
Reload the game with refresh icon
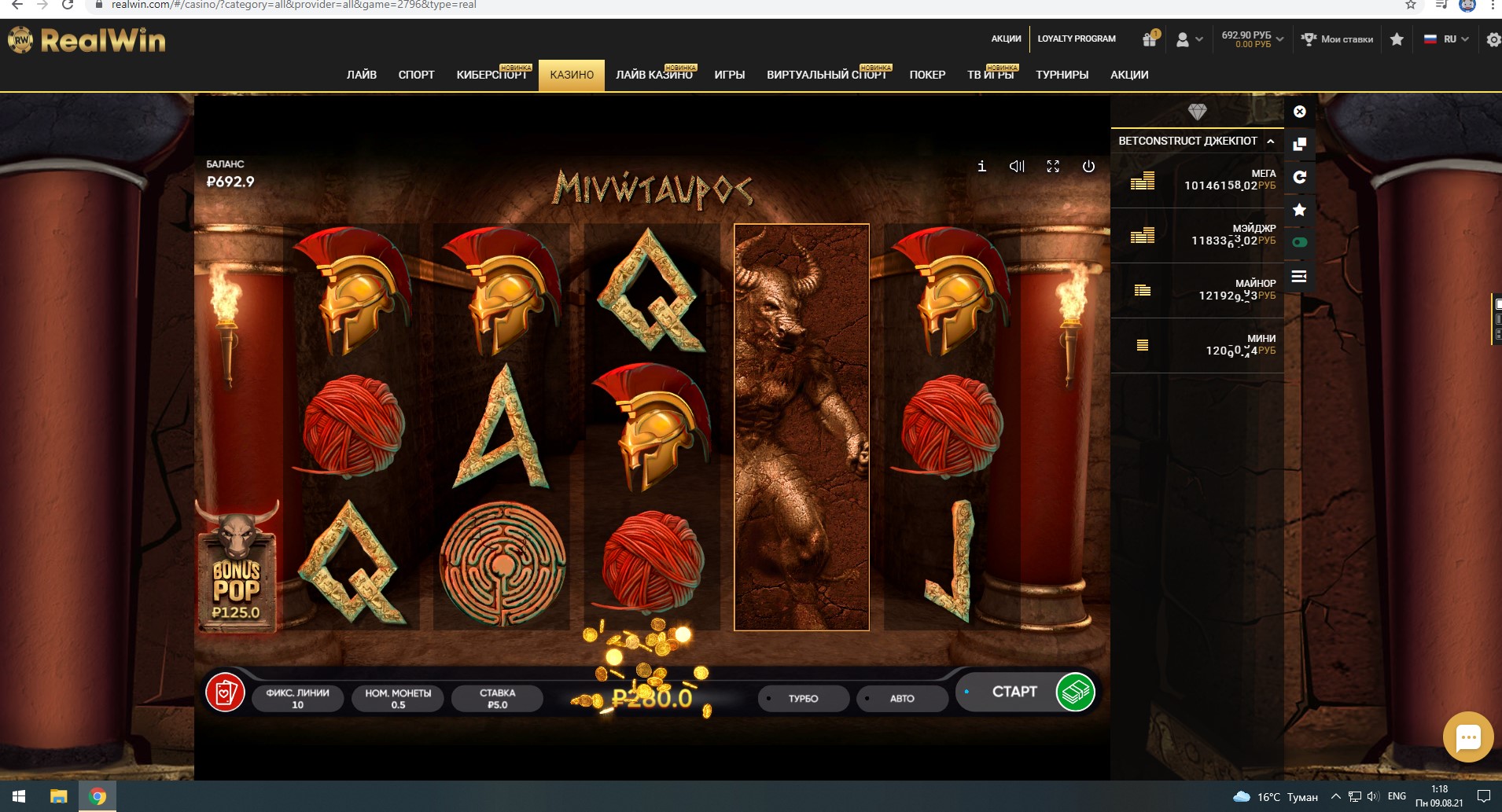pyautogui.click(x=1300, y=177)
